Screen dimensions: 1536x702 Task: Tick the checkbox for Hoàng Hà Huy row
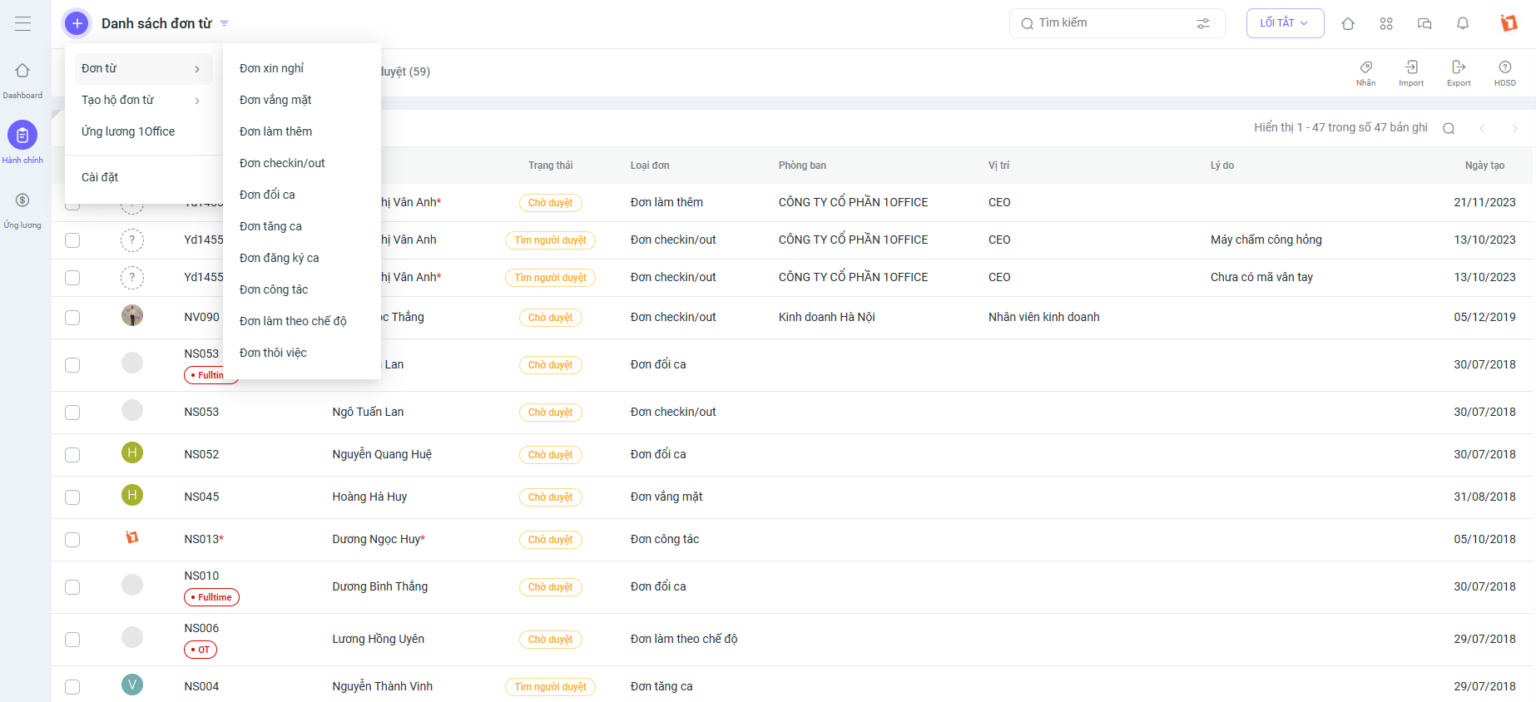[72, 497]
